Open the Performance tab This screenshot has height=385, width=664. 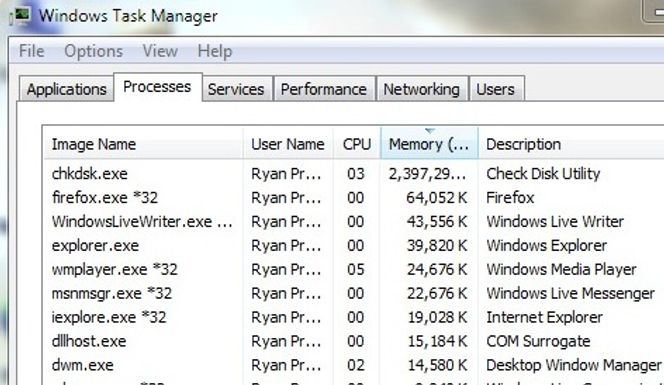pos(324,89)
